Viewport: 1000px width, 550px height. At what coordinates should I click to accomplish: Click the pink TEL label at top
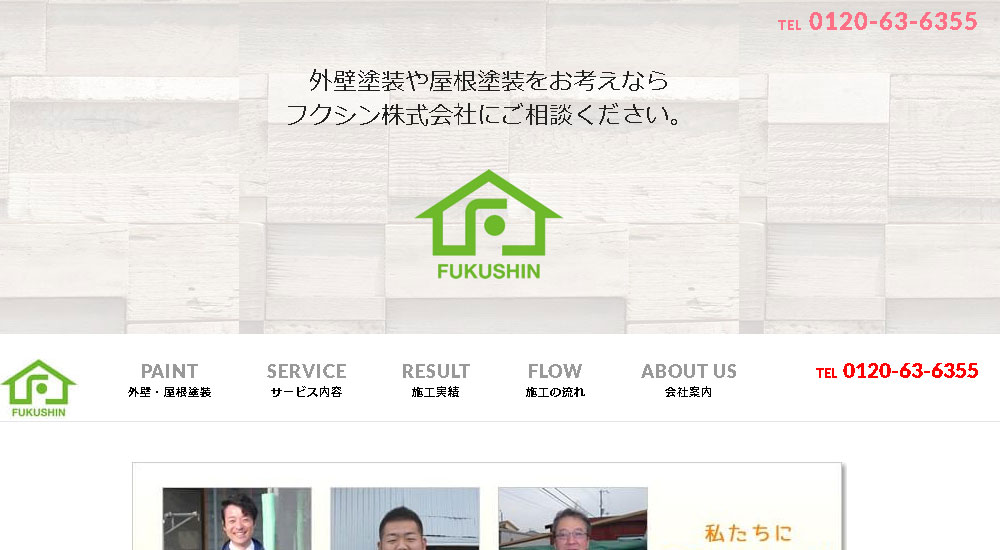[789, 25]
